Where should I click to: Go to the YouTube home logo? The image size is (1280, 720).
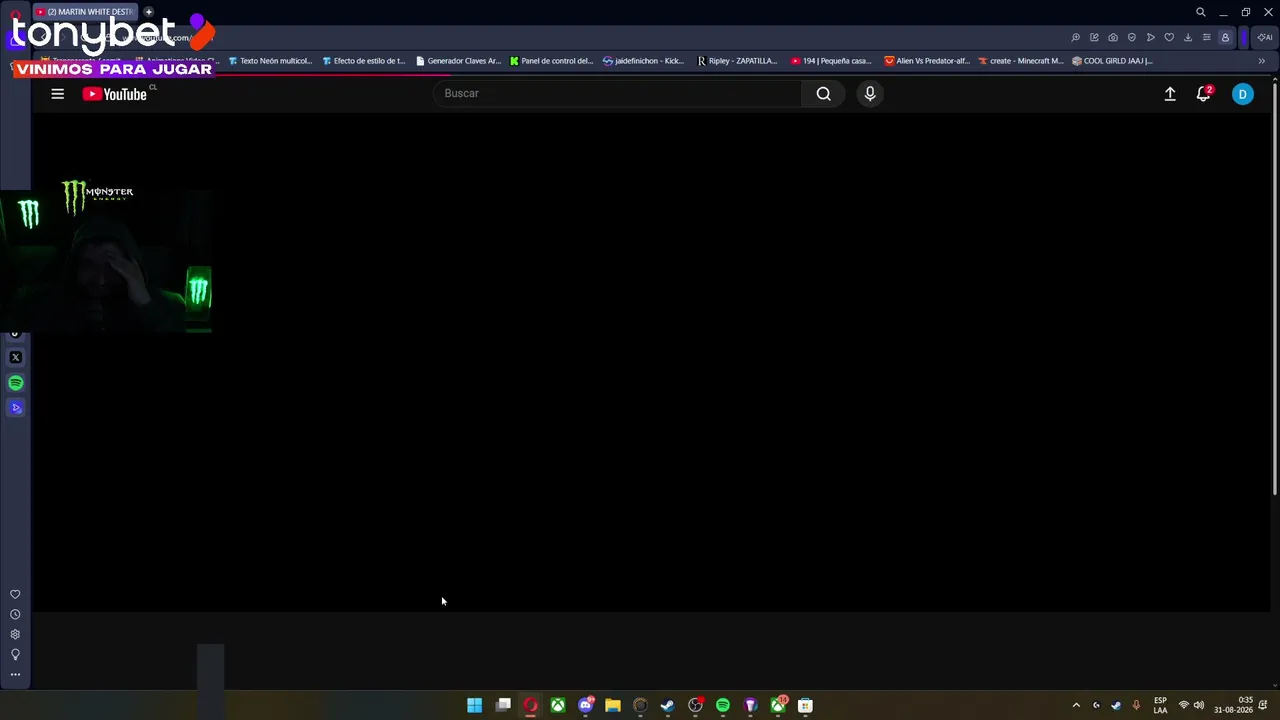click(115, 94)
